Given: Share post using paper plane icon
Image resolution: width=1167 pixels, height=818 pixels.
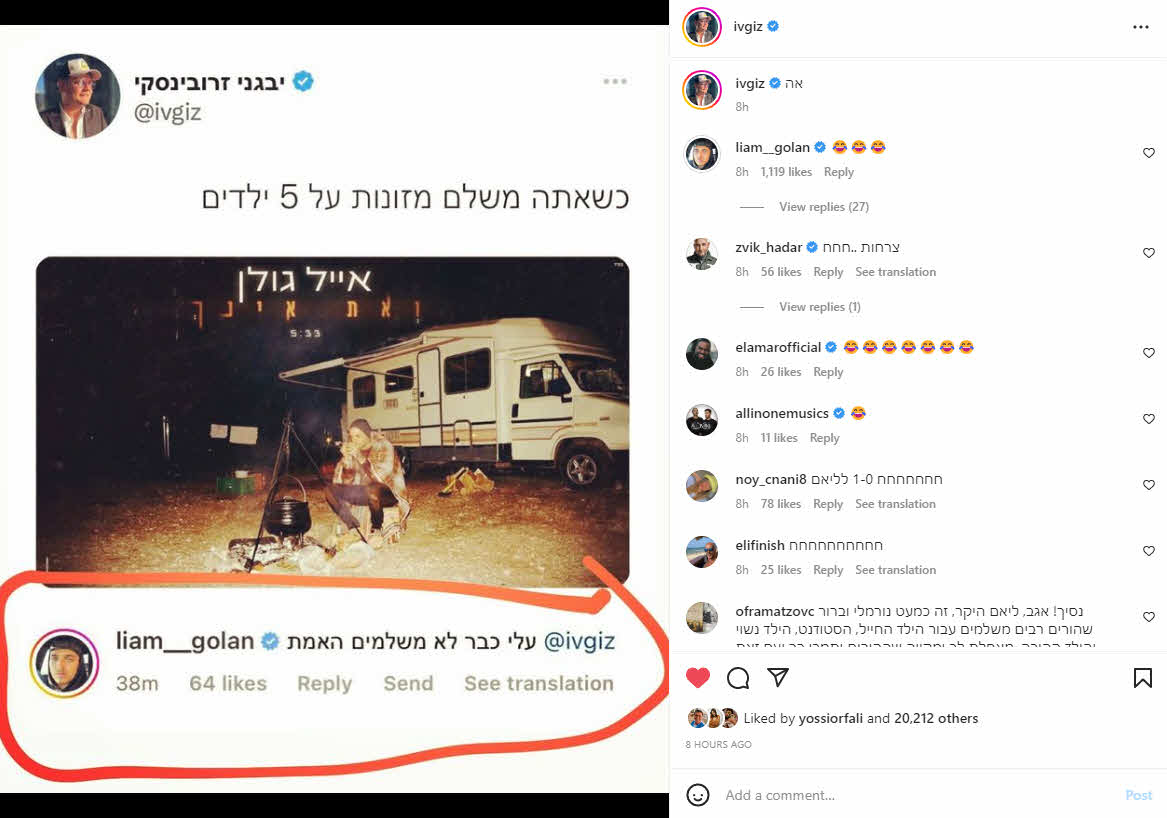Looking at the screenshot, I should point(778,677).
